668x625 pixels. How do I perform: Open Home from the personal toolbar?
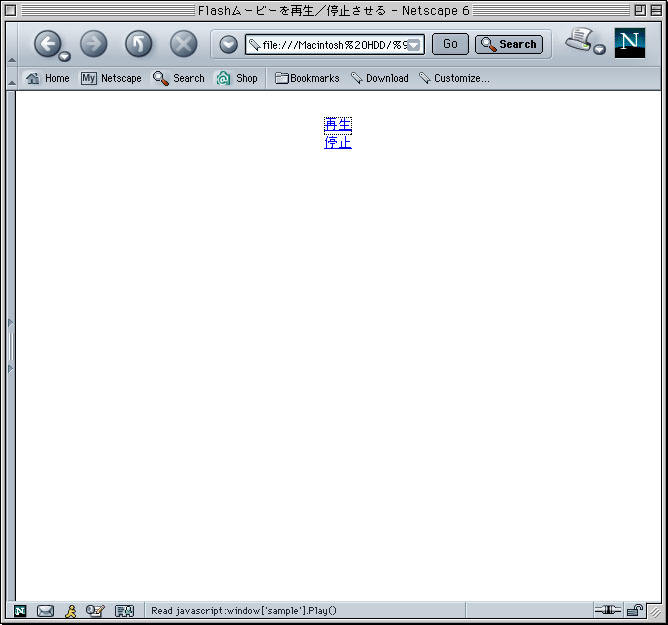pos(48,78)
